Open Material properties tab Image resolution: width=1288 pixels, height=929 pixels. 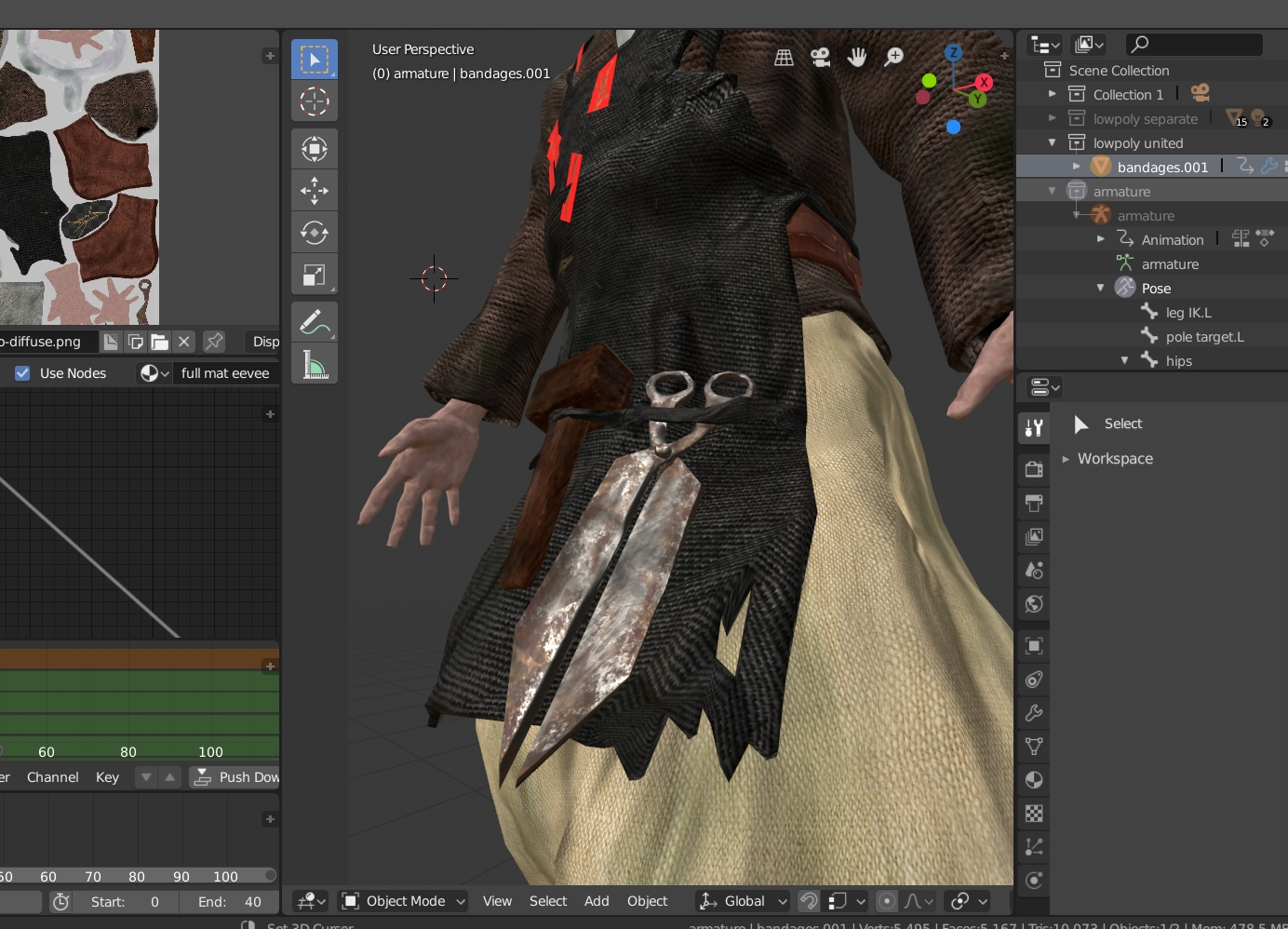point(1034,780)
